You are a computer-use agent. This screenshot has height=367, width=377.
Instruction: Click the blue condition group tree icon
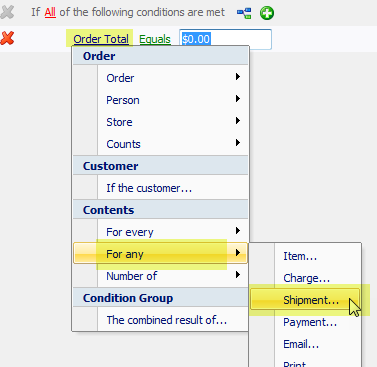244,13
